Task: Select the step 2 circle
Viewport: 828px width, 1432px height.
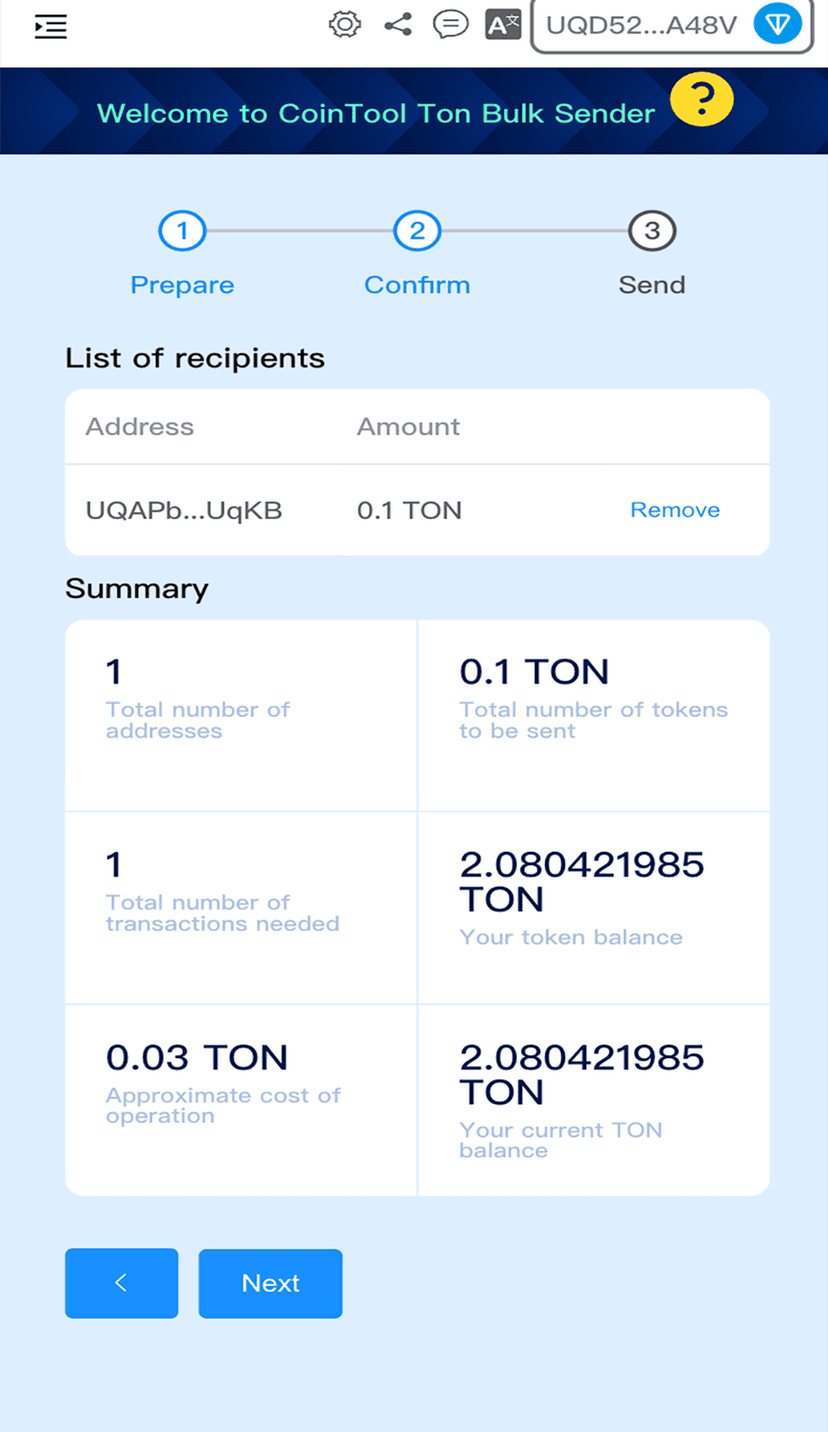Action: tap(417, 232)
